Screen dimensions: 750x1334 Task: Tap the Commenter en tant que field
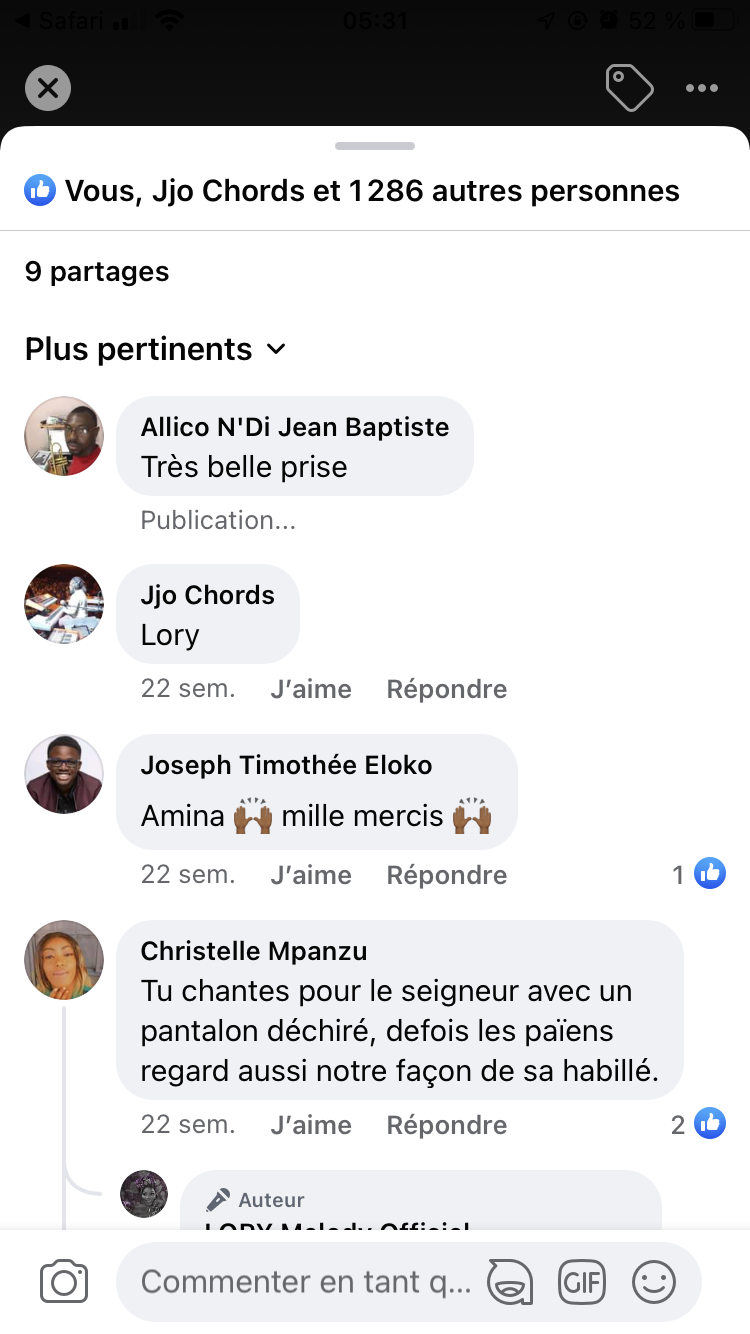[305, 1282]
